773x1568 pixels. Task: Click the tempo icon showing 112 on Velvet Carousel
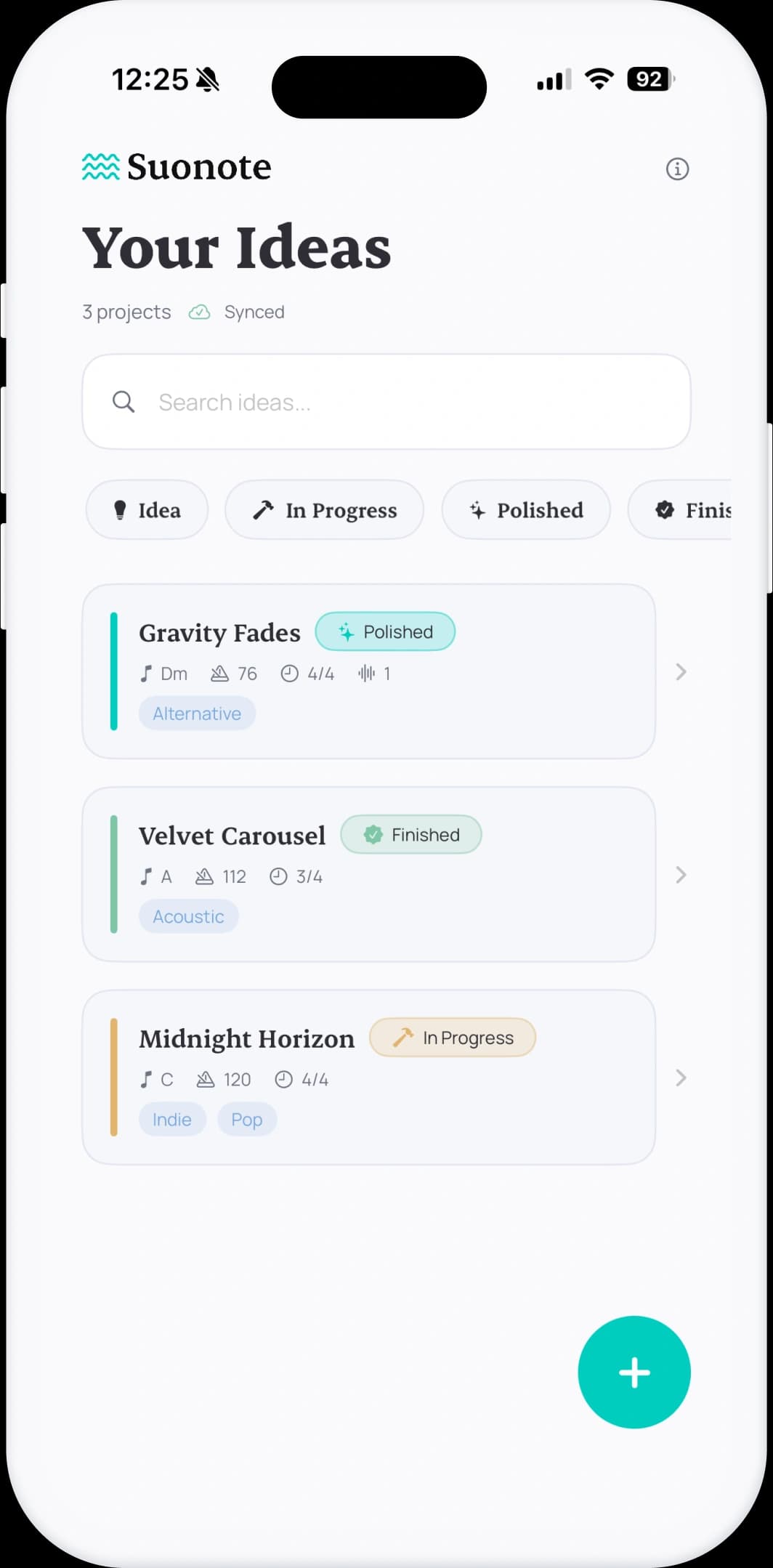(205, 876)
